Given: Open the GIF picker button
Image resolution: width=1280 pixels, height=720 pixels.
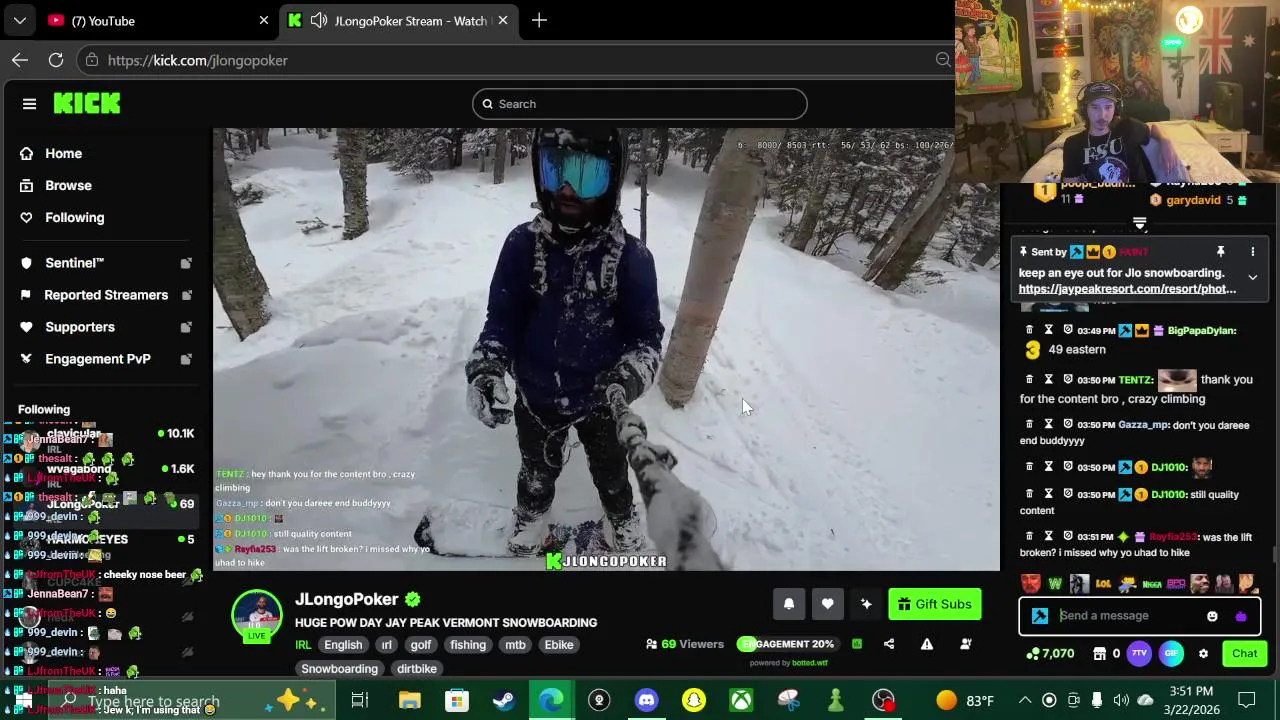Looking at the screenshot, I should [x=1172, y=654].
